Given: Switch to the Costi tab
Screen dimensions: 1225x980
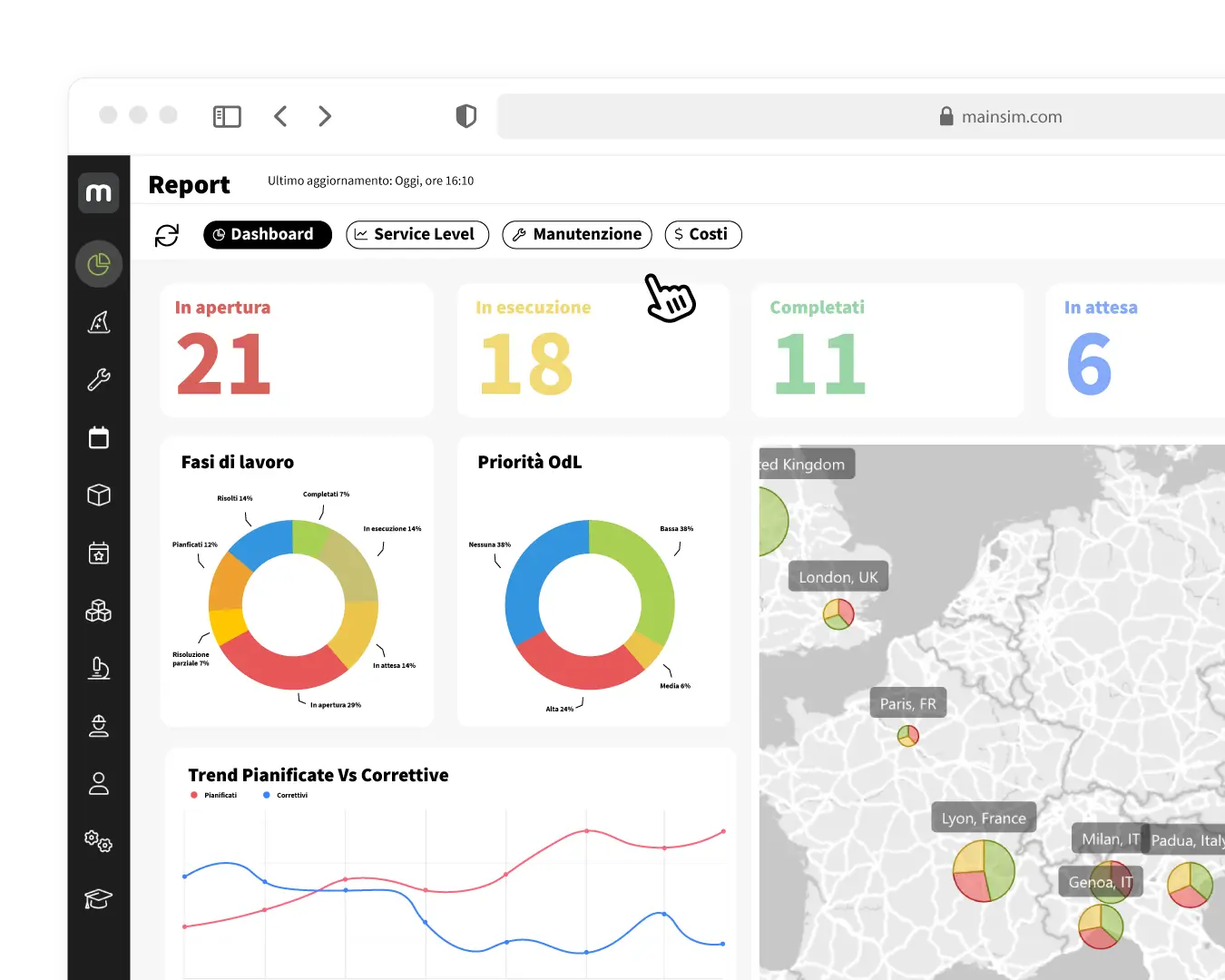Looking at the screenshot, I should [703, 234].
